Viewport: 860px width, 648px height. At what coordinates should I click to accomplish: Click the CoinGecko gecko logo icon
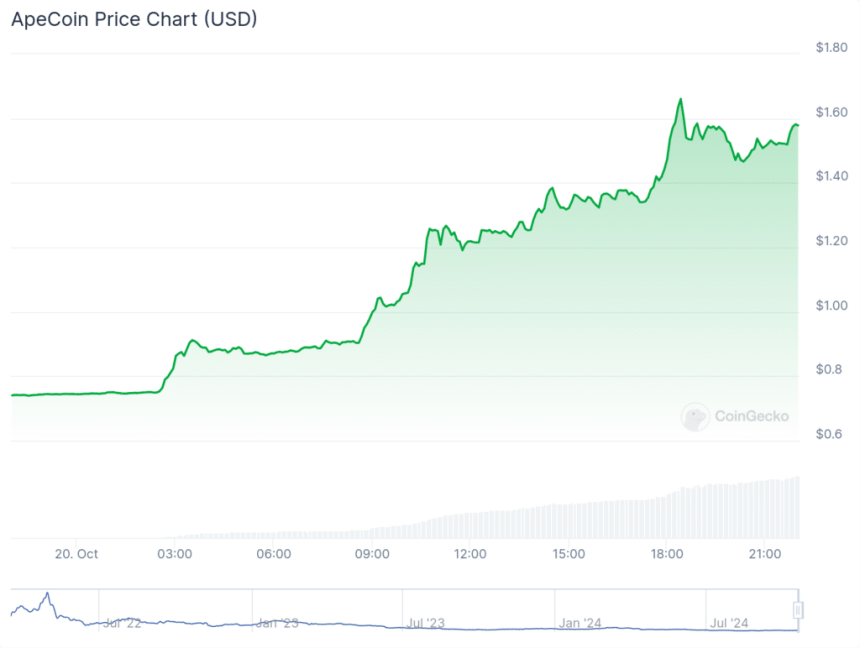click(x=695, y=417)
